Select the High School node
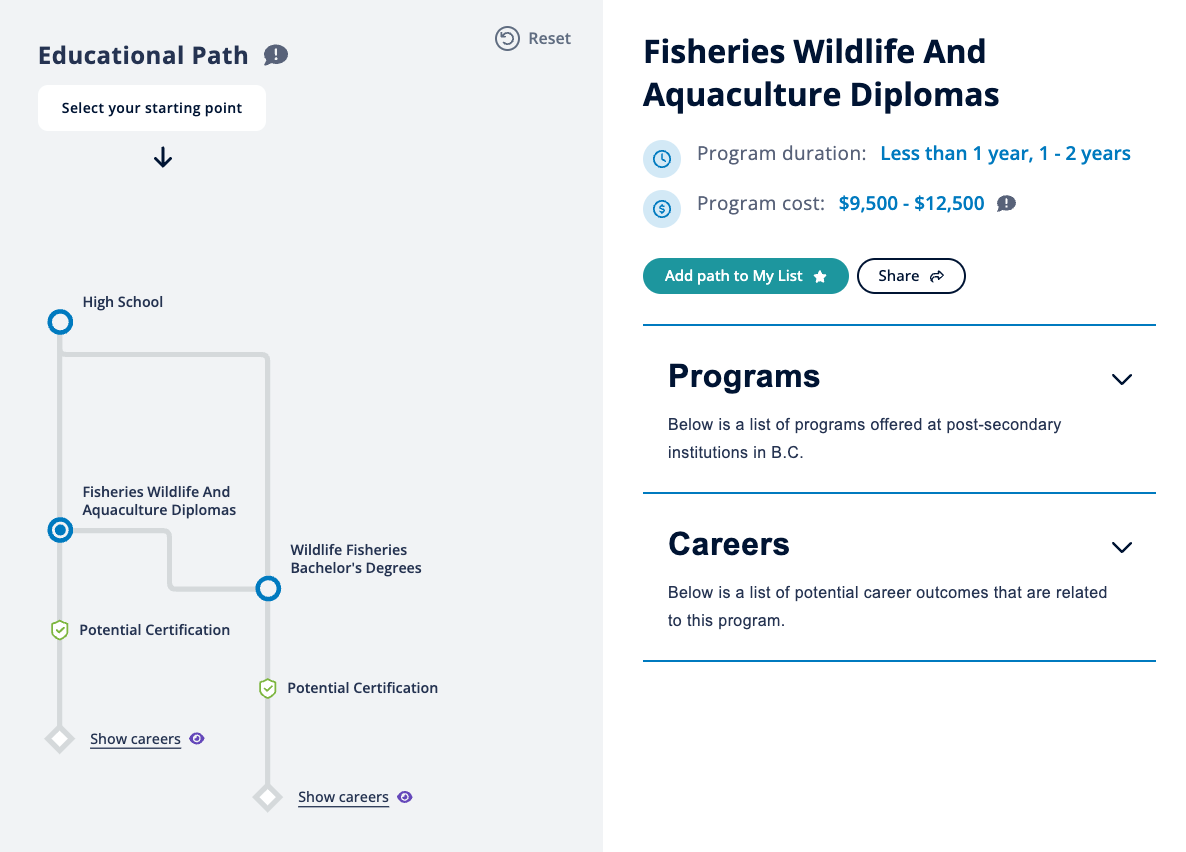Viewport: 1186px width, 852px height. (60, 321)
